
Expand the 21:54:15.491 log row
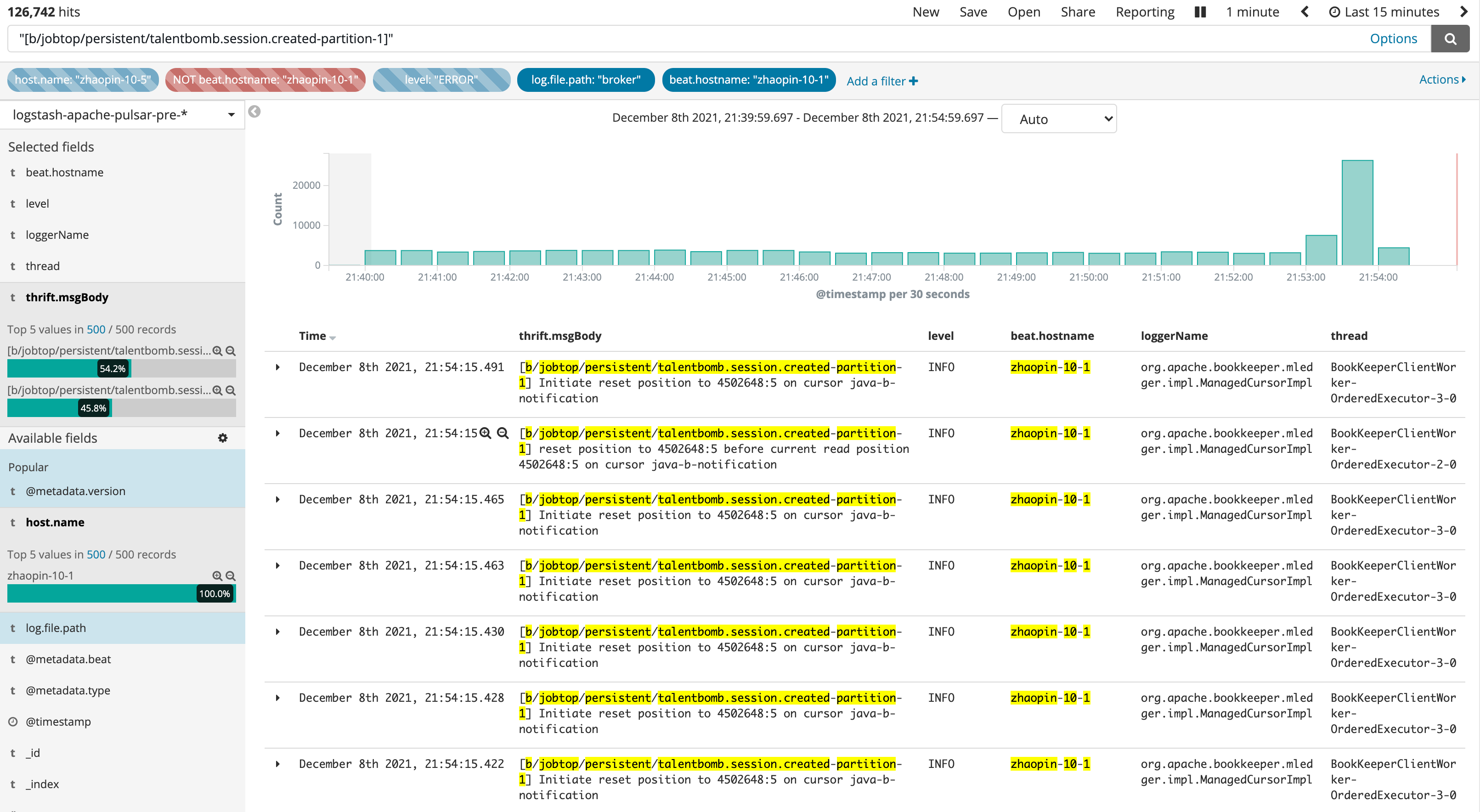click(x=277, y=367)
